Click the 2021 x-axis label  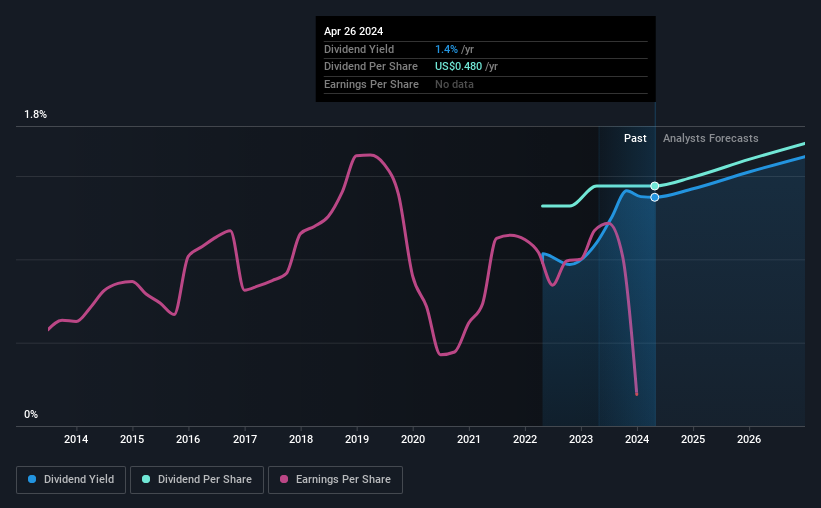[x=469, y=439]
